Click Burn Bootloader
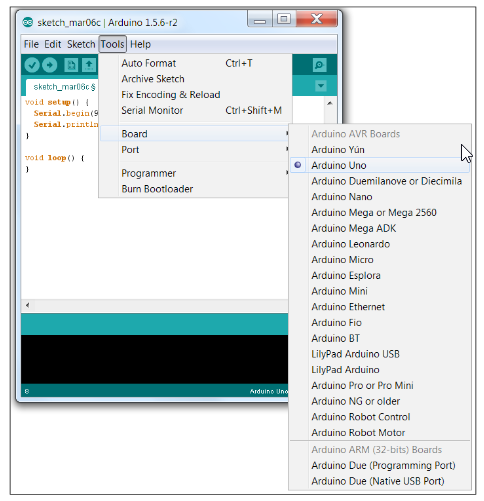The height and width of the screenshot is (501, 484). pyautogui.click(x=195, y=189)
